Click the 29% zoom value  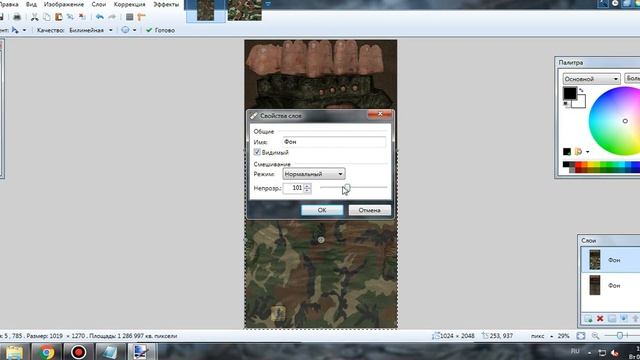564,336
